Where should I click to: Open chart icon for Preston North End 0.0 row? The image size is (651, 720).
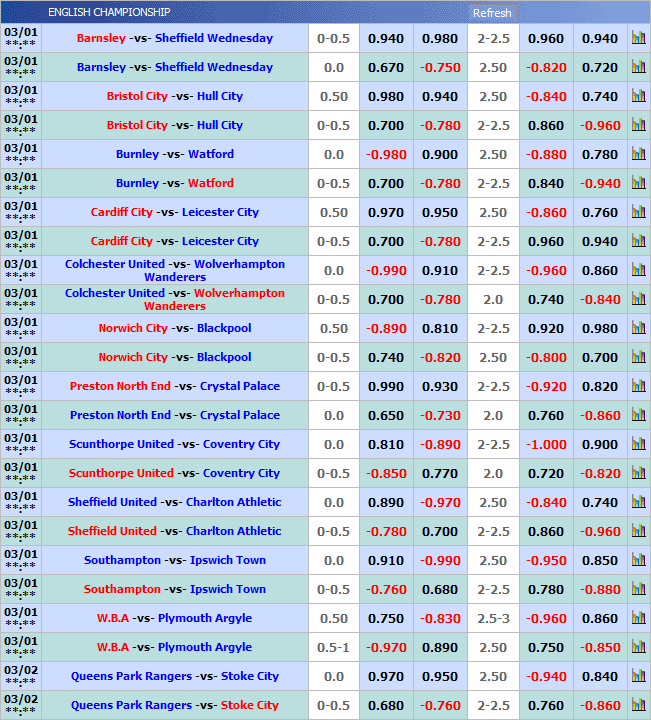(x=638, y=416)
